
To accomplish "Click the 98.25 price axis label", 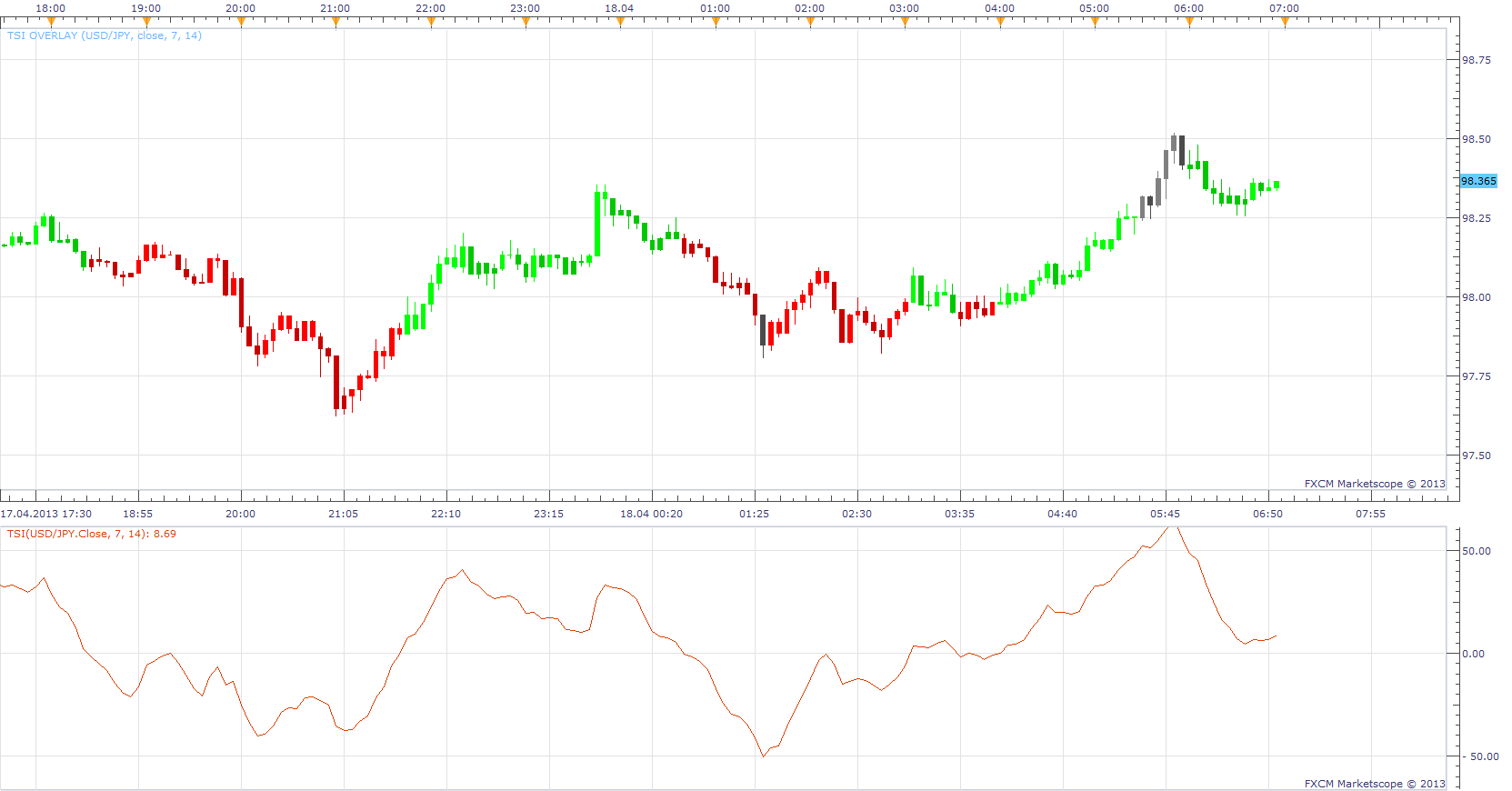I will pyautogui.click(x=1477, y=218).
